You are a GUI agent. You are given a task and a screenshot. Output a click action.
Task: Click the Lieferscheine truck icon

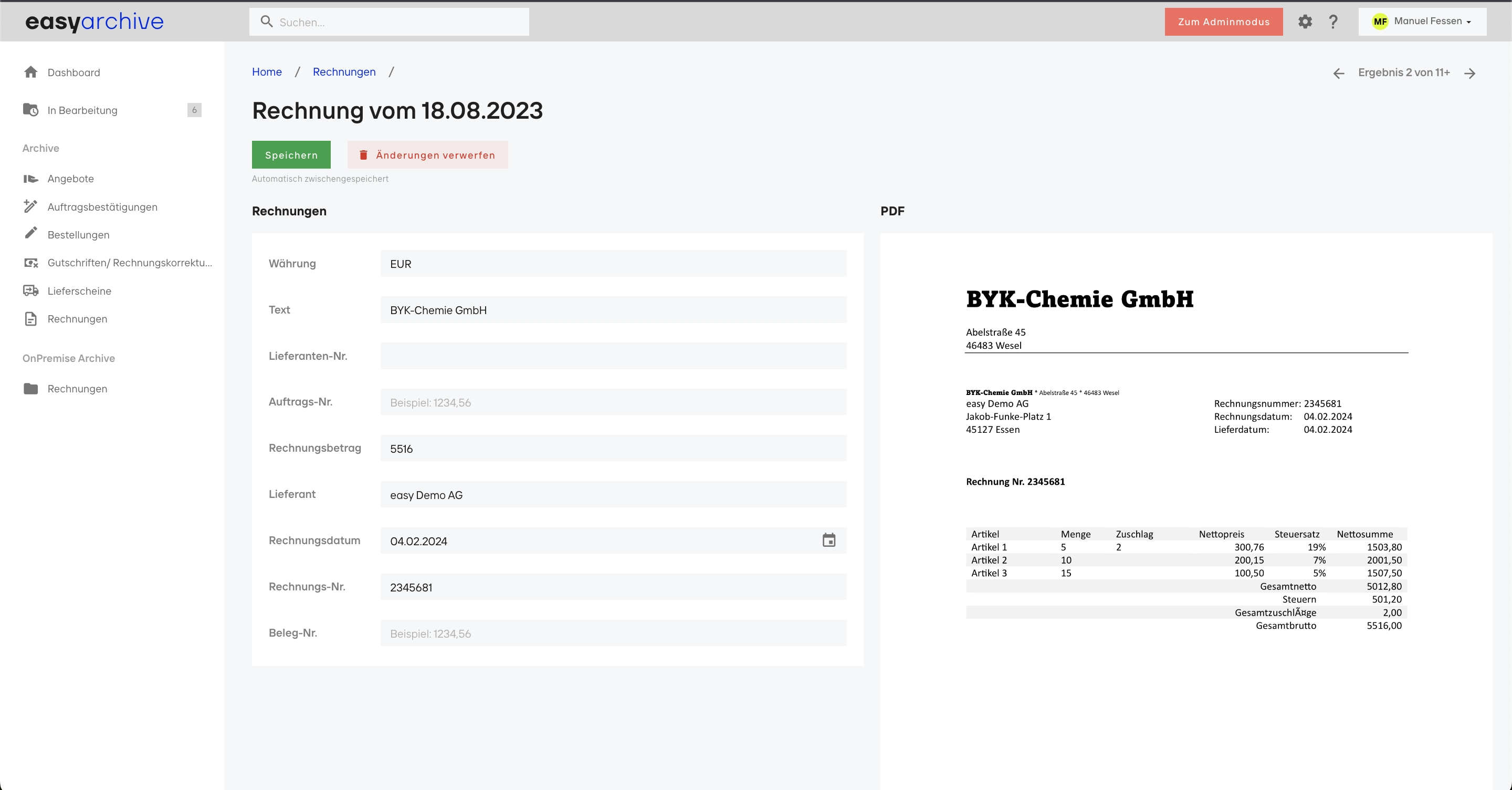[30, 291]
